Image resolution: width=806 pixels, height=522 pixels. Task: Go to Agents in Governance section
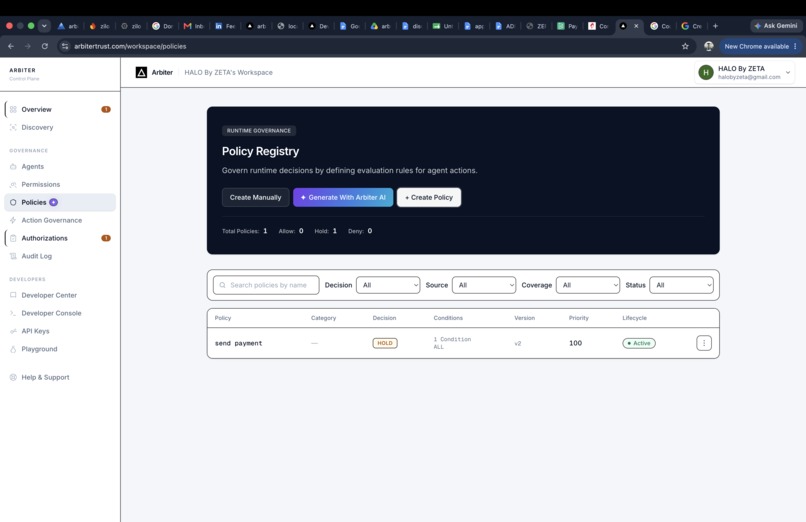click(60, 166)
